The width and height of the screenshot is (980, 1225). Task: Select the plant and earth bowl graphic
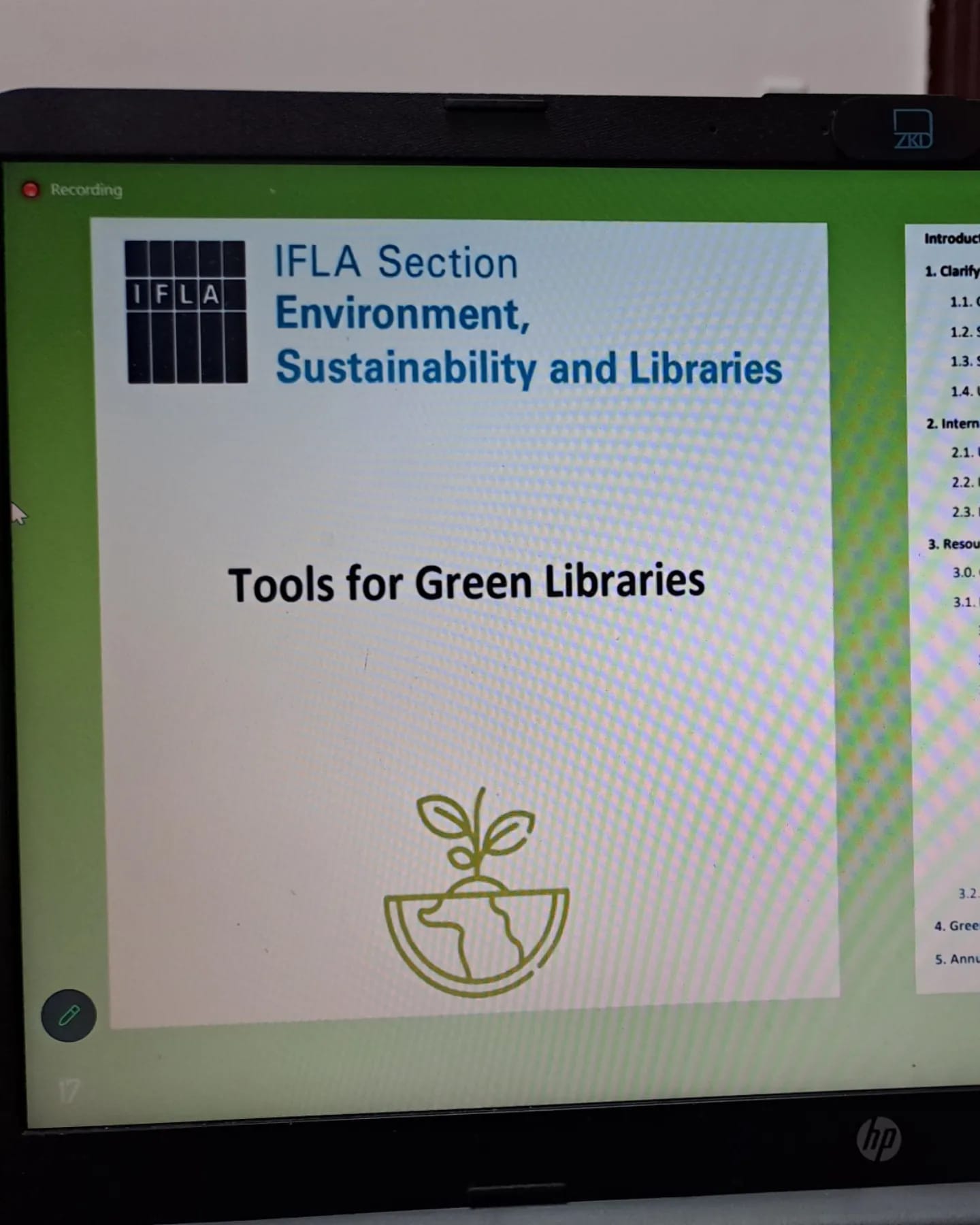[x=476, y=893]
